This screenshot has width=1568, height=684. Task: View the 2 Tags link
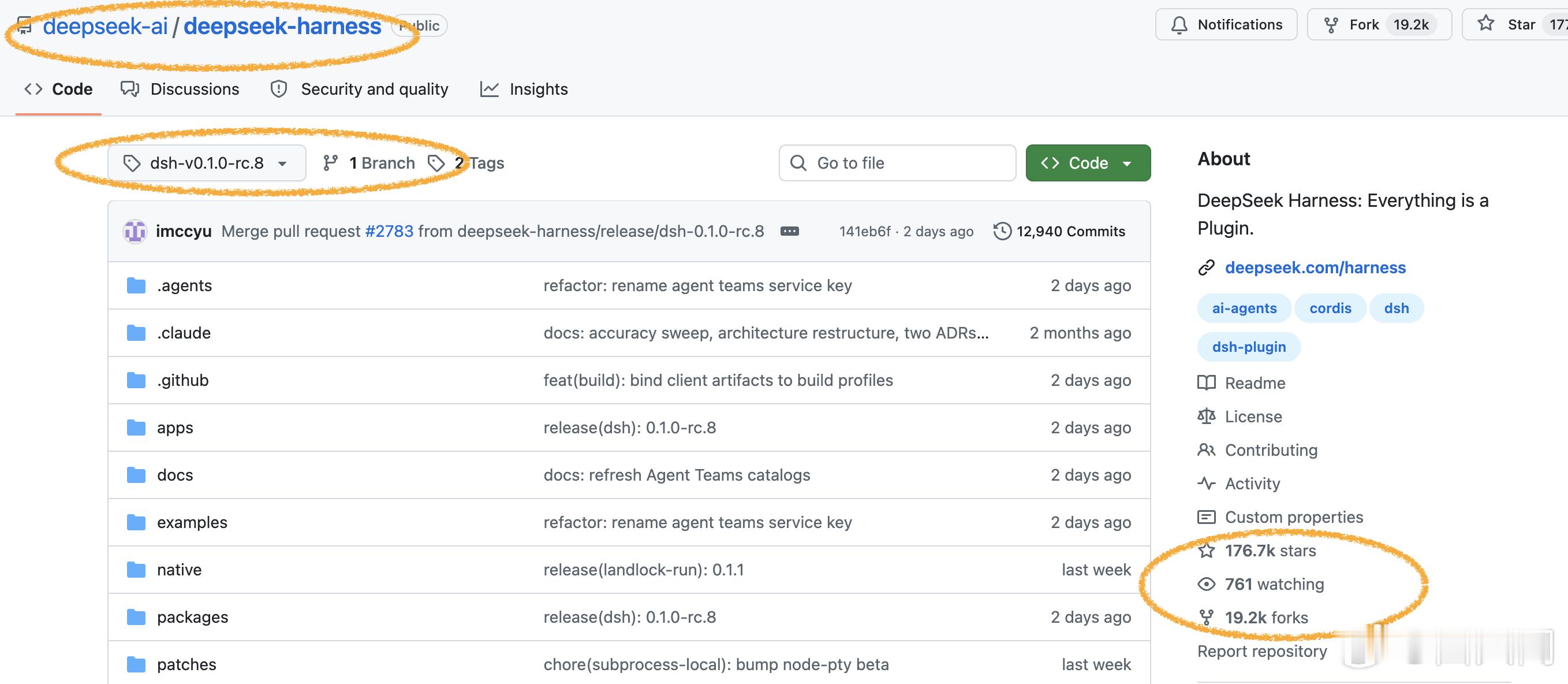click(x=466, y=163)
